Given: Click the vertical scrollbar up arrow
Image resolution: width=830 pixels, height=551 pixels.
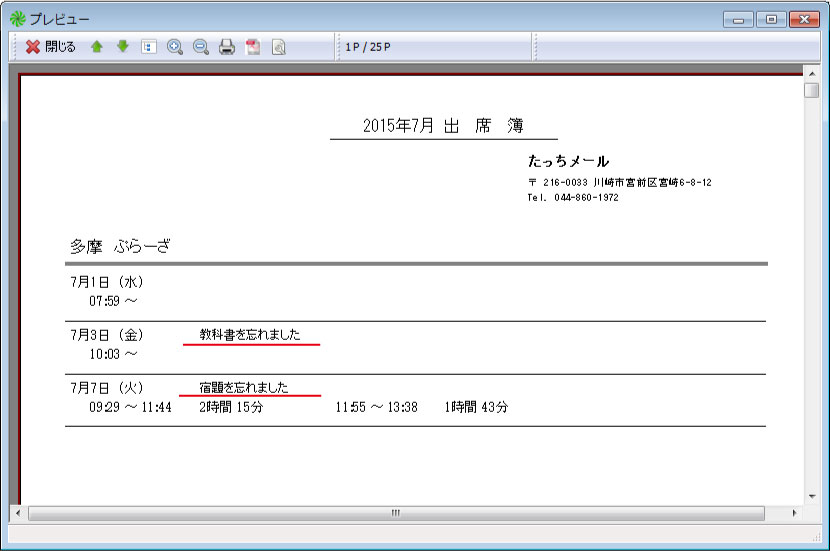Looking at the screenshot, I should click(x=811, y=73).
